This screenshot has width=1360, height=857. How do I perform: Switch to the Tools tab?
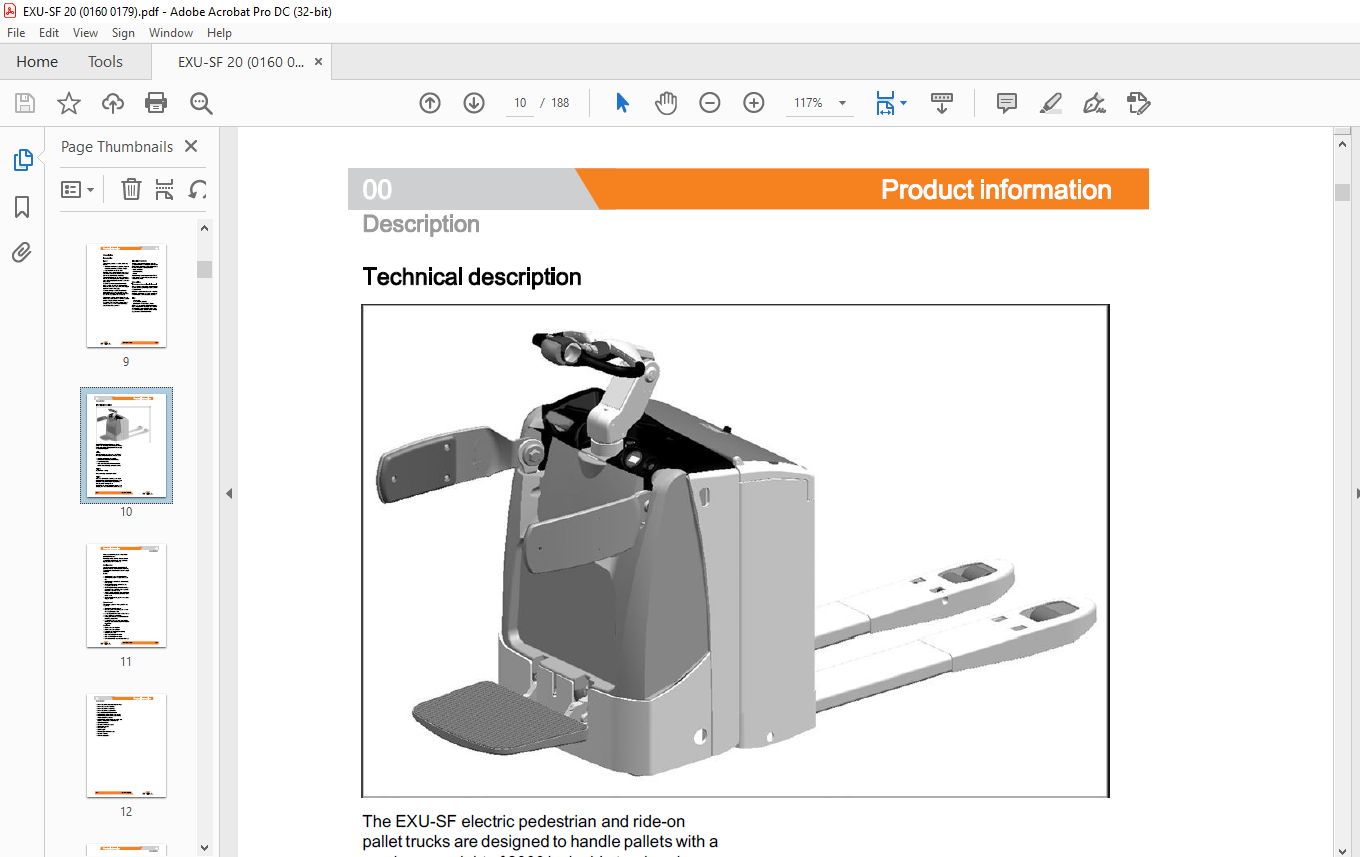[x=105, y=62]
